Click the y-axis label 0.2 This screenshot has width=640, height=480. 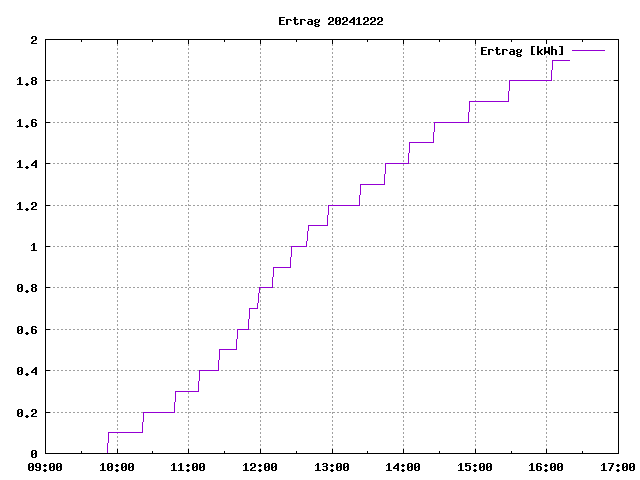pyautogui.click(x=26, y=412)
